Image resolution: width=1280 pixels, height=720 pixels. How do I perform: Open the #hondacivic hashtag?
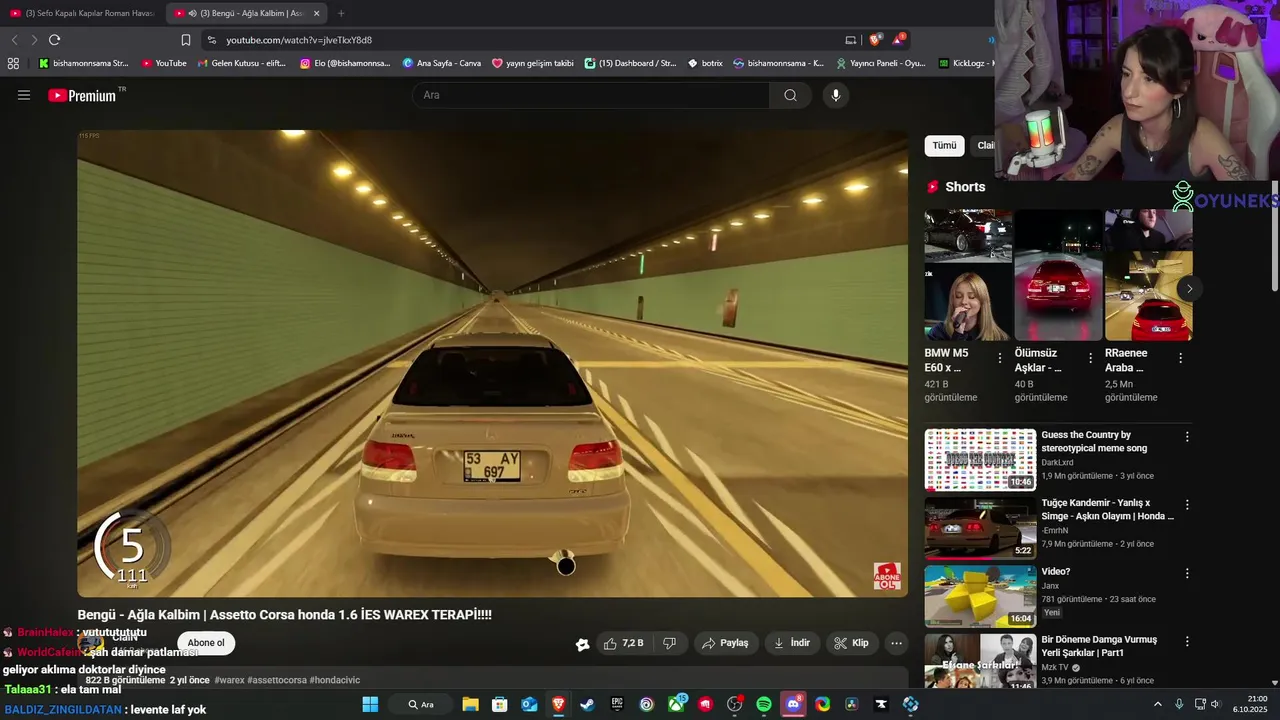(x=334, y=680)
